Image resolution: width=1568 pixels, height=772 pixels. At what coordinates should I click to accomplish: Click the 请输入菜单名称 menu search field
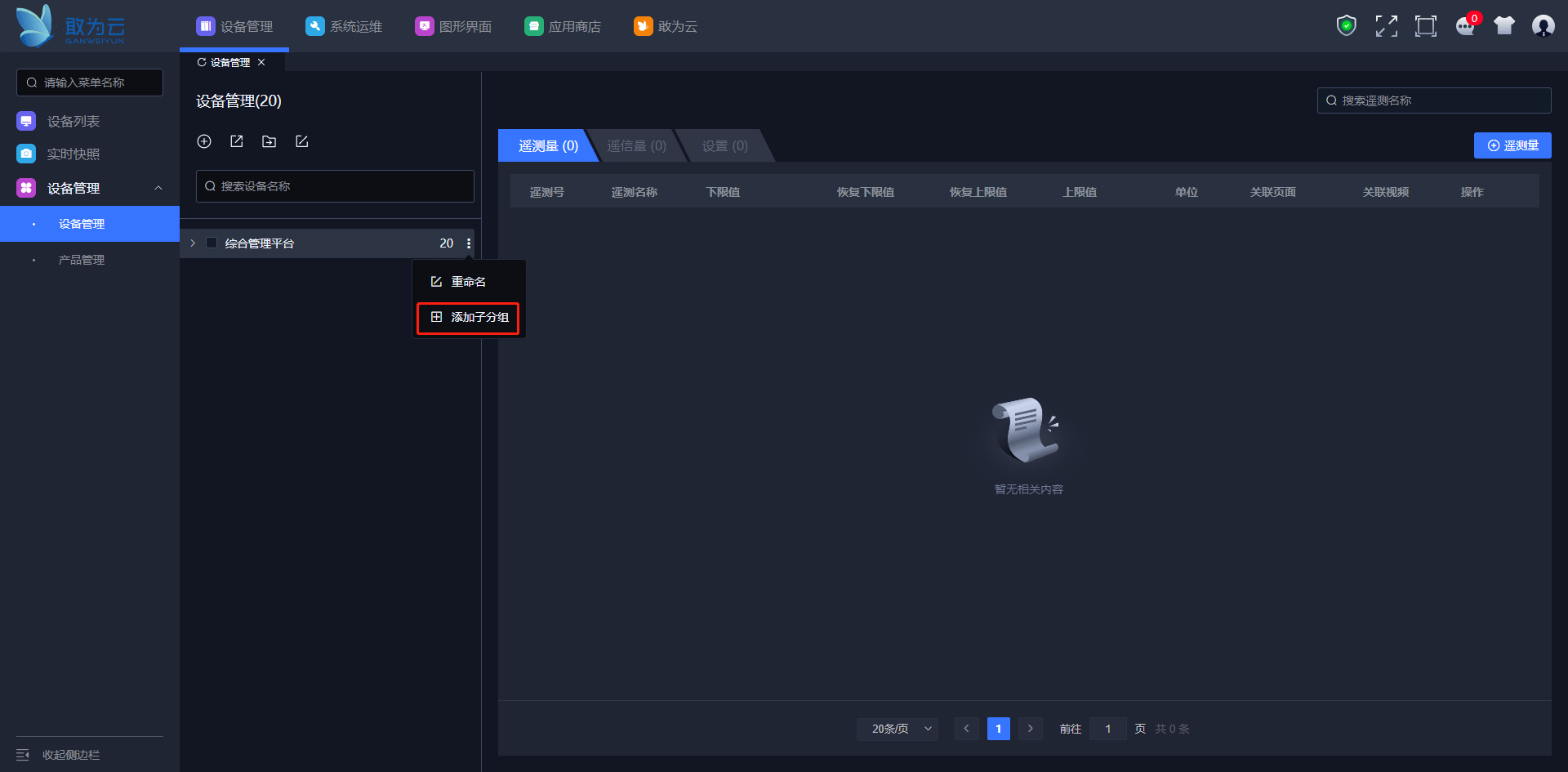pyautogui.click(x=90, y=83)
